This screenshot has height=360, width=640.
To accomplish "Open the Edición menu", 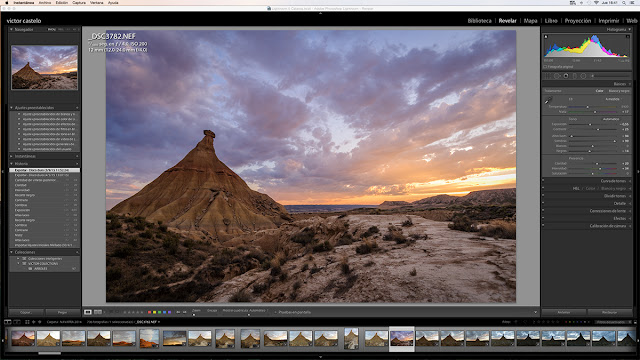I will point(62,3).
